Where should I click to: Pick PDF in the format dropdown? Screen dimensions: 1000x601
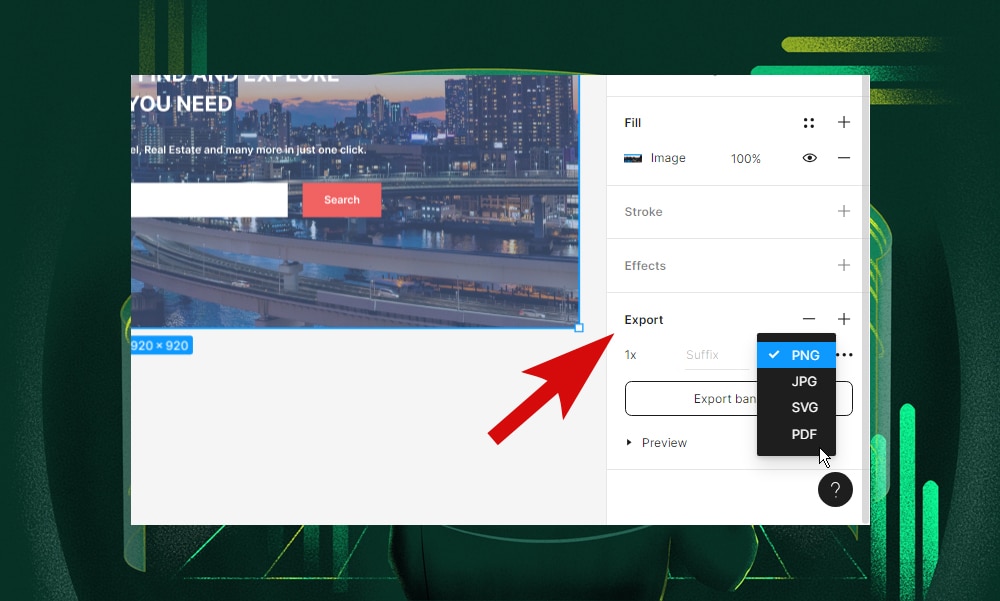point(804,434)
